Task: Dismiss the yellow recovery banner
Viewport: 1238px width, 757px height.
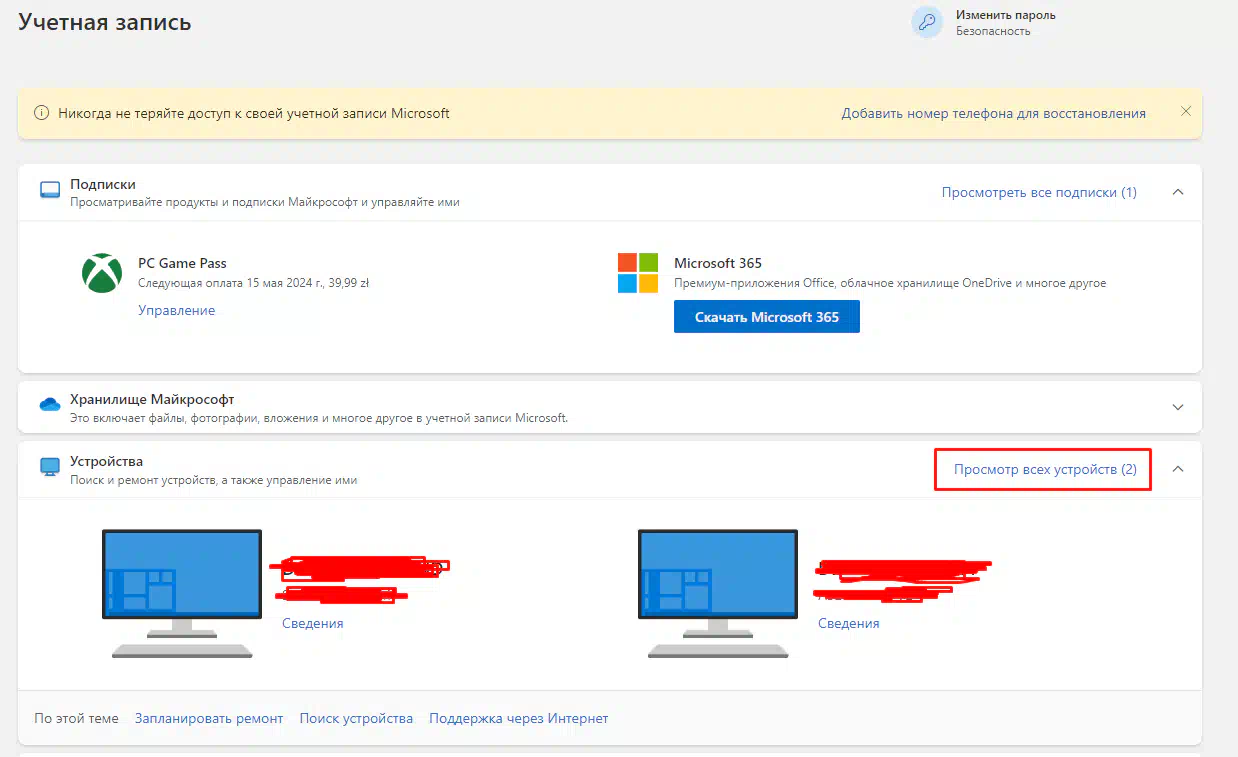Action: [x=1186, y=111]
